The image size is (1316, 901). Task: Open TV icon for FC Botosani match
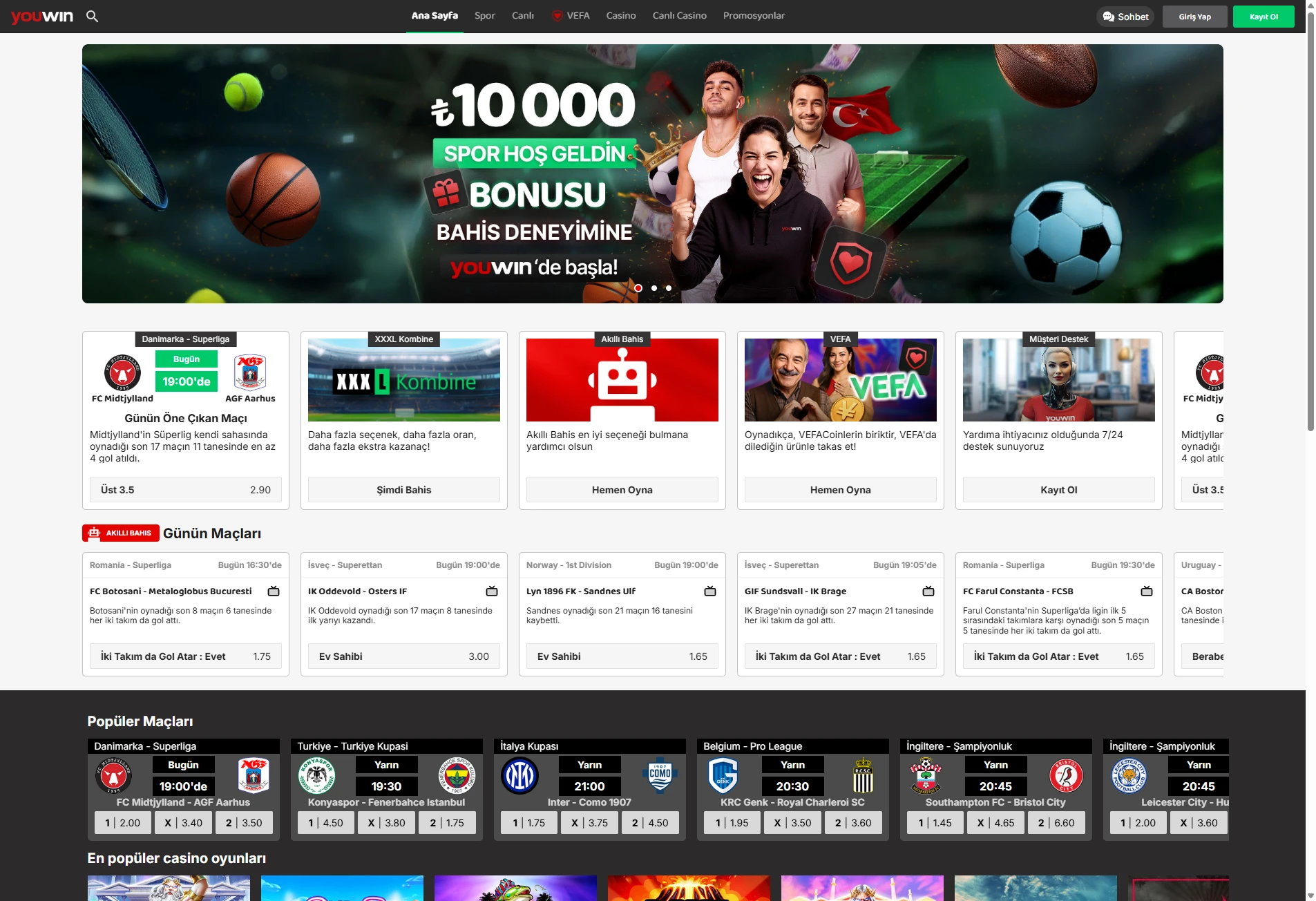pos(274,591)
